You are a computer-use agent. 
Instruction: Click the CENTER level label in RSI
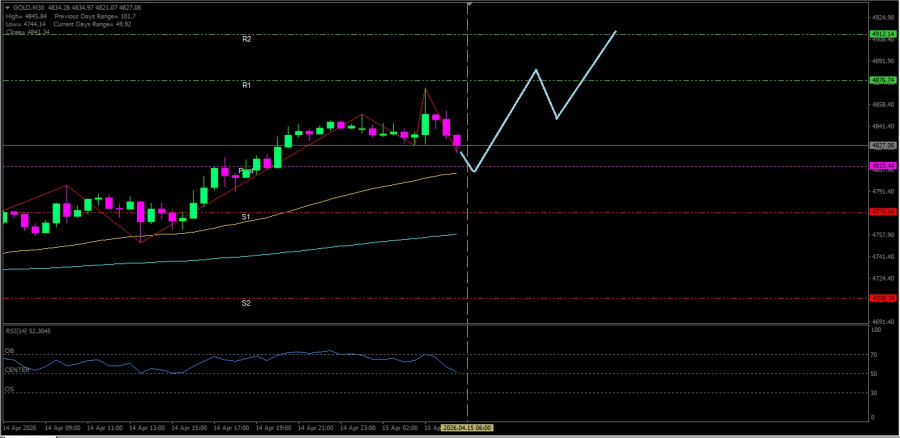click(x=16, y=370)
